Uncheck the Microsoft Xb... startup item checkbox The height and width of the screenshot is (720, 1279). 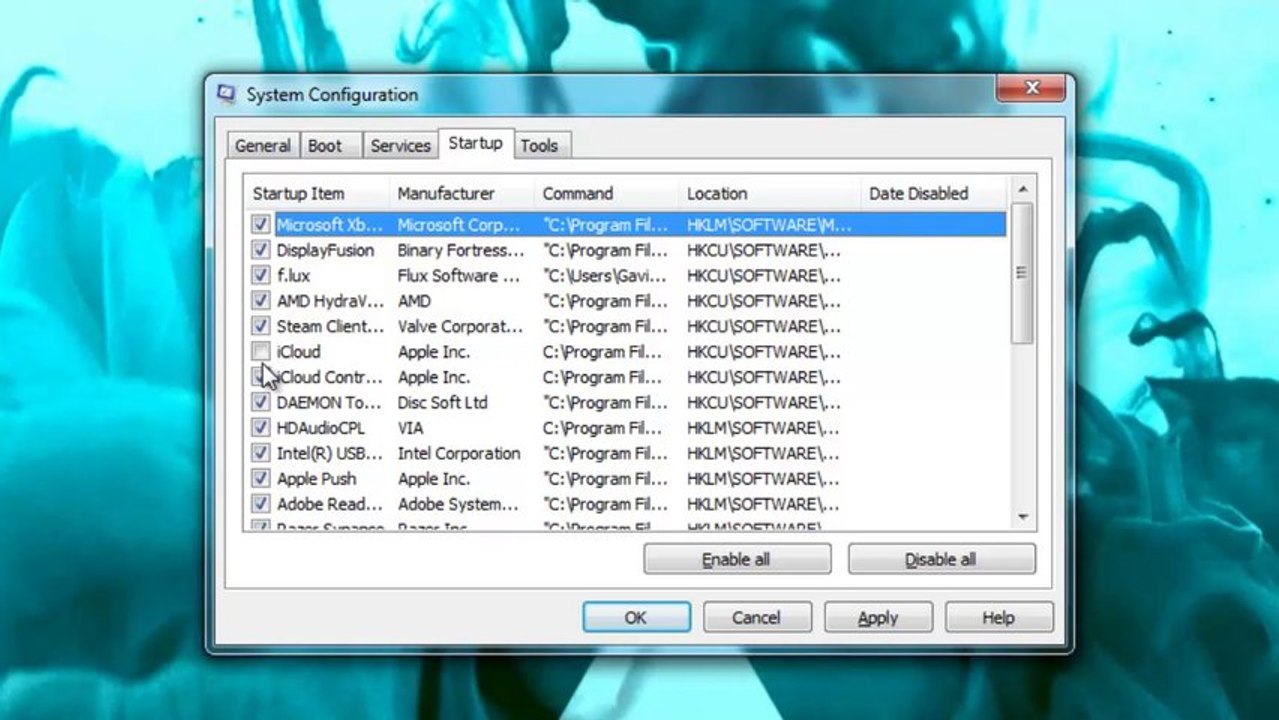pos(261,225)
